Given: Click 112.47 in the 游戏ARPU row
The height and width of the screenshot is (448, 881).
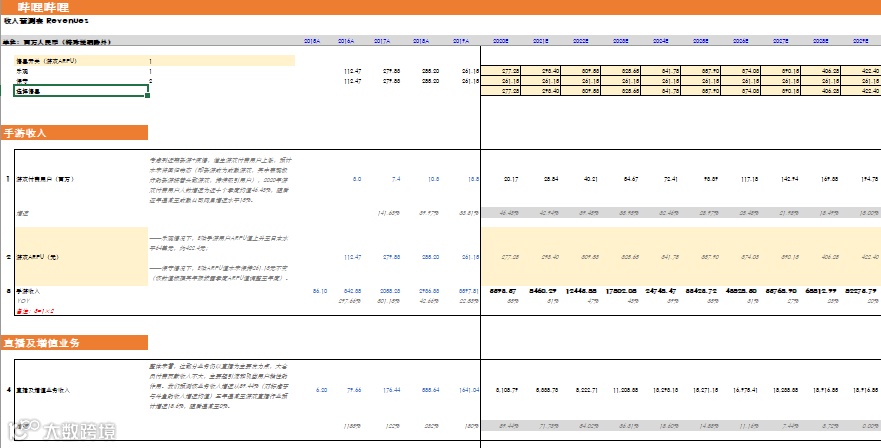Looking at the screenshot, I should [x=352, y=257].
